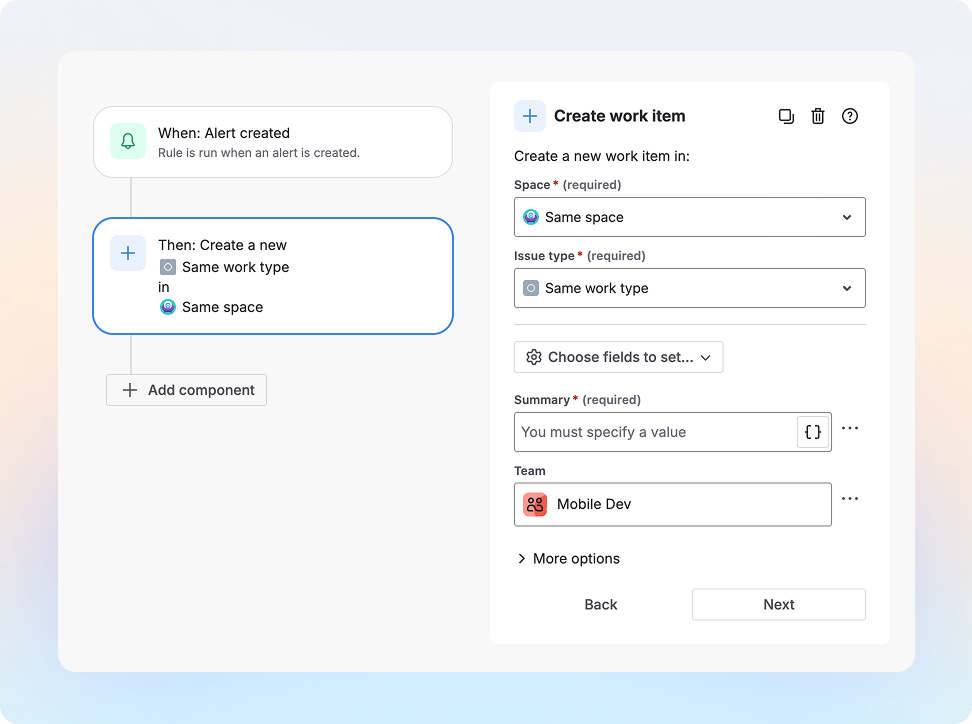This screenshot has width=972, height=724.
Task: Click Same space avatar in Then card
Action: (x=168, y=307)
